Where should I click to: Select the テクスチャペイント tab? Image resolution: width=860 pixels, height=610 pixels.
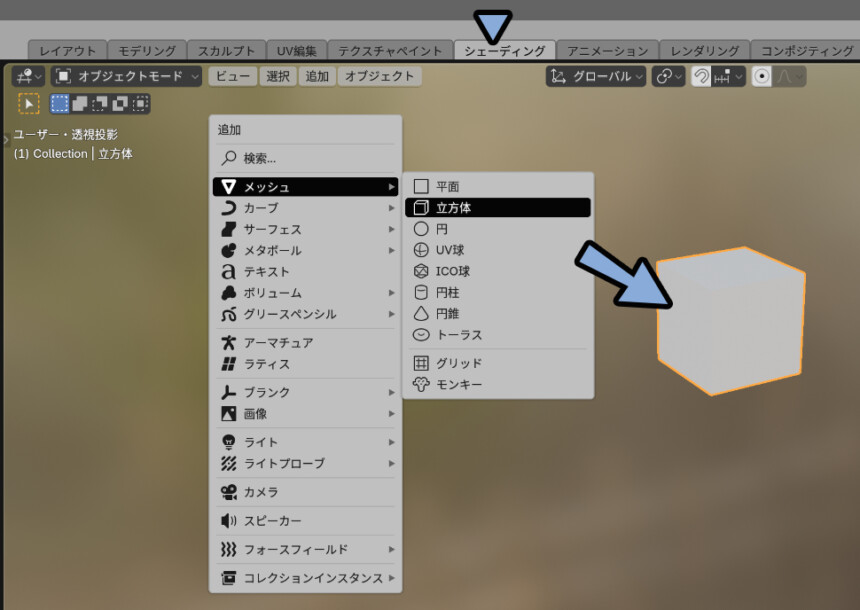[x=390, y=50]
